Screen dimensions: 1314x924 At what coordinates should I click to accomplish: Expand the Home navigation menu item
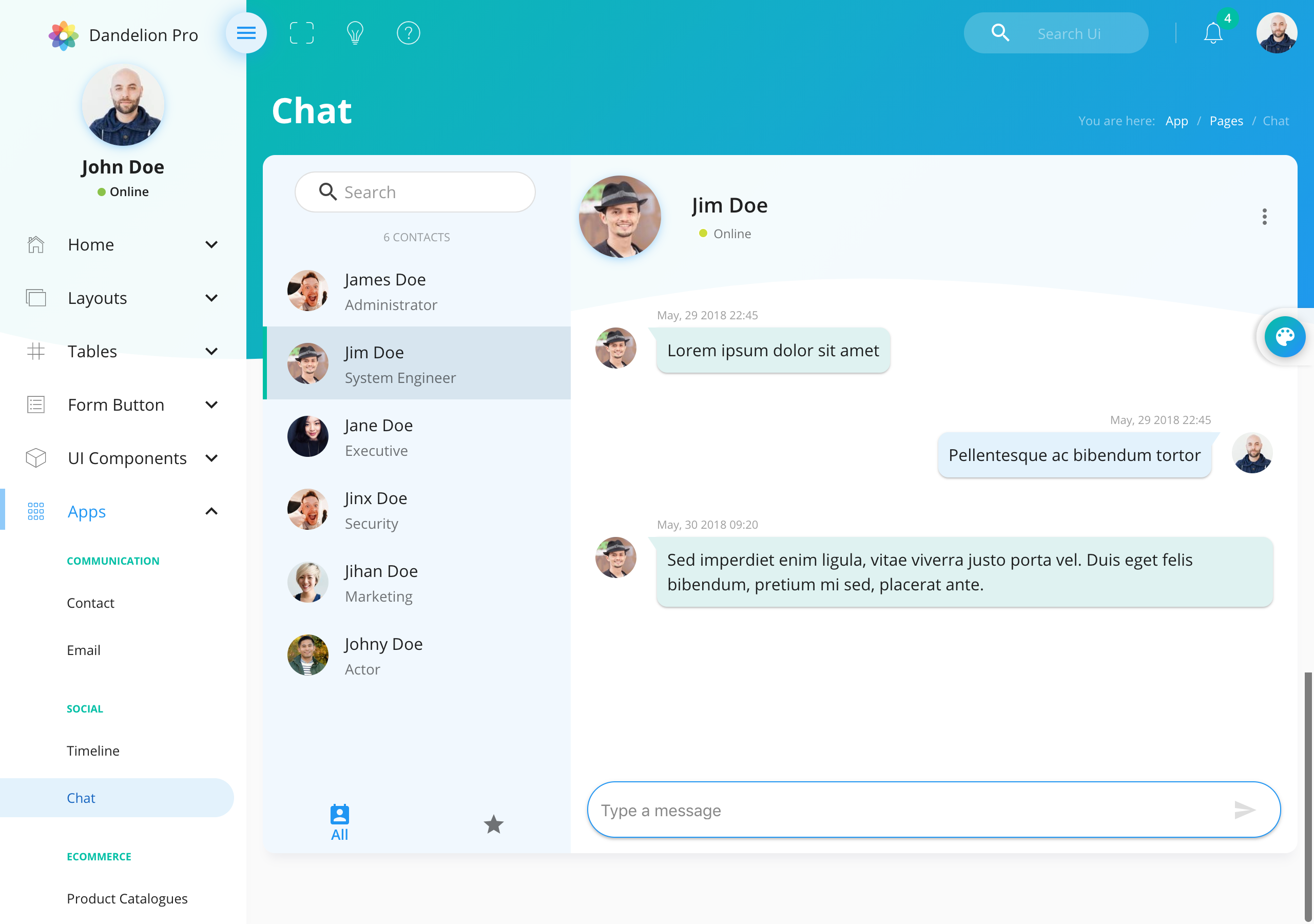[x=121, y=243]
